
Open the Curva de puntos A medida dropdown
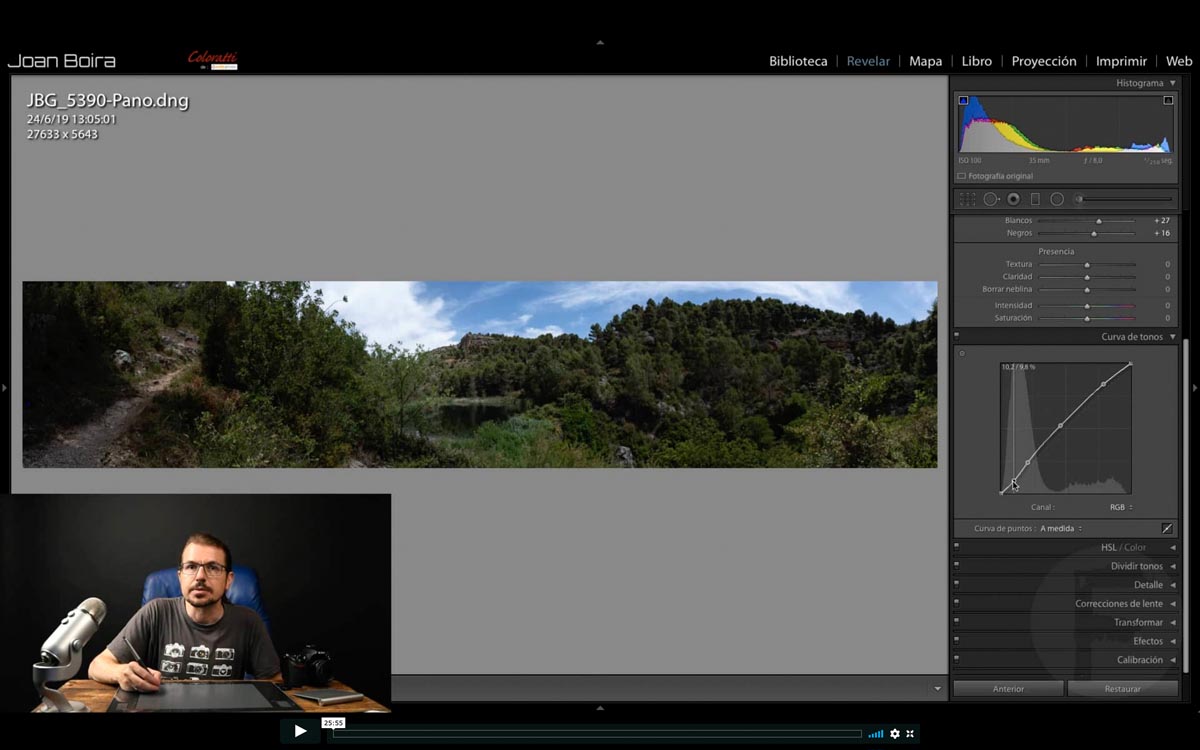point(1061,528)
